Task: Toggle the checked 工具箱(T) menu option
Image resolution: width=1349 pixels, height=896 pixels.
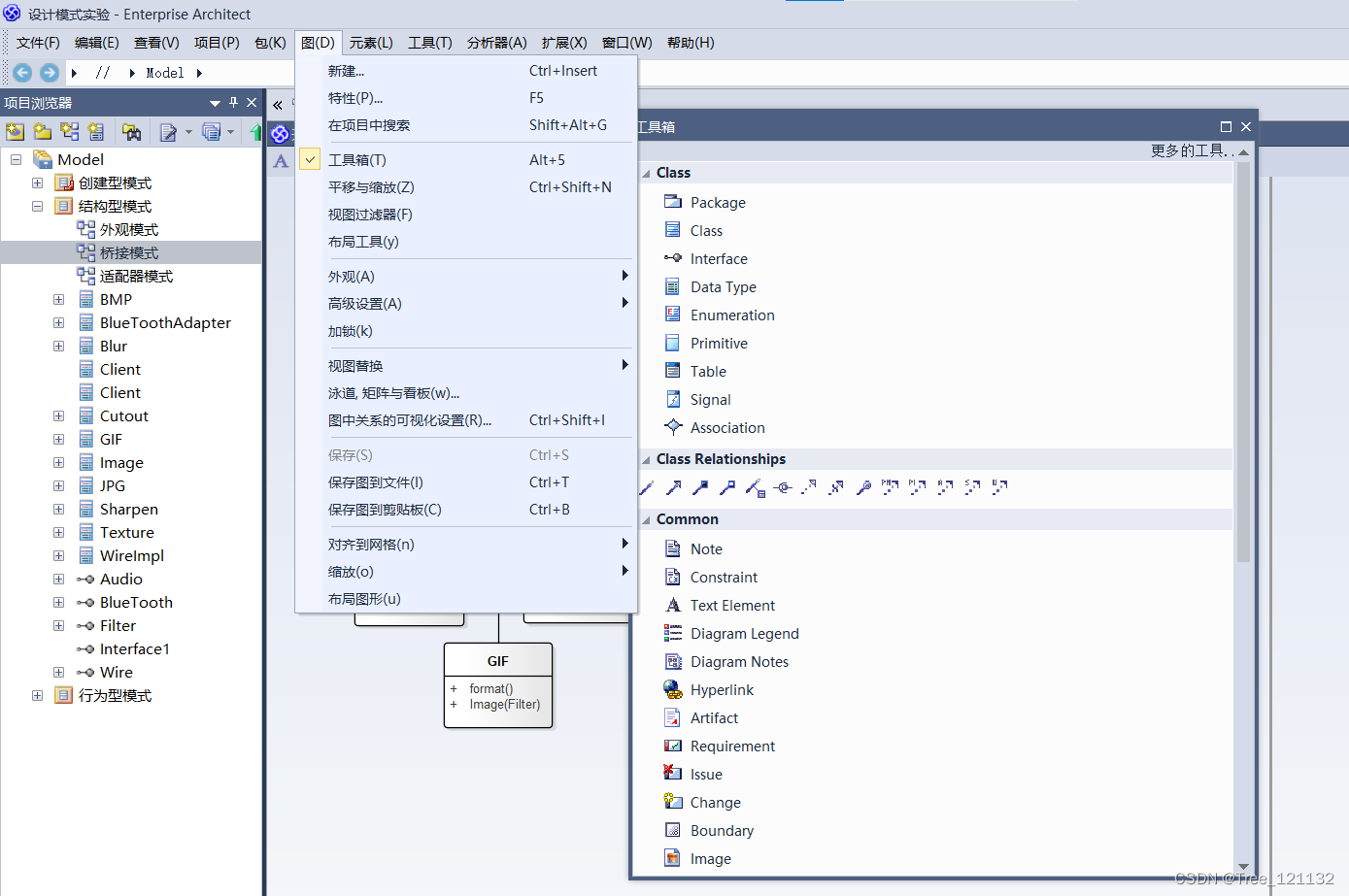Action: pos(356,160)
